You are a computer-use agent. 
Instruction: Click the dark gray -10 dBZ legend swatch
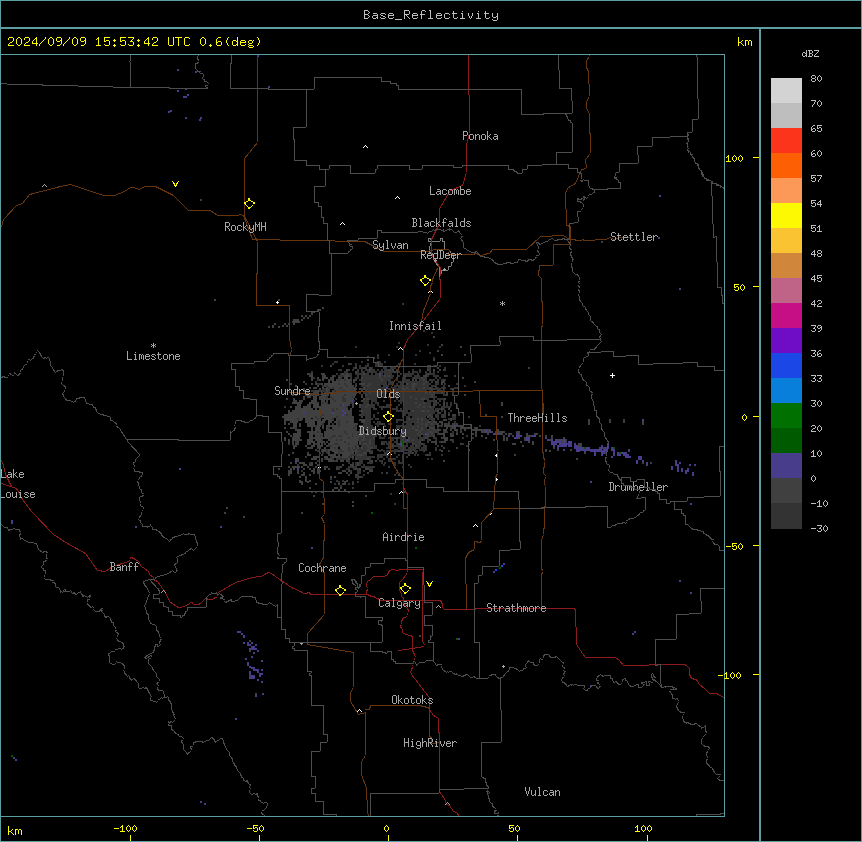tap(786, 516)
